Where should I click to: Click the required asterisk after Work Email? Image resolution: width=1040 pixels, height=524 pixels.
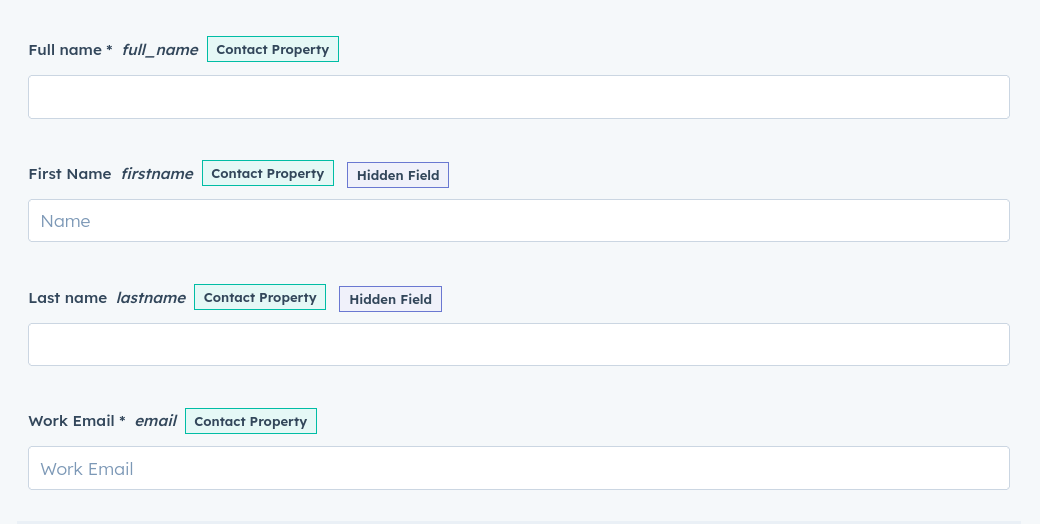pos(122,421)
